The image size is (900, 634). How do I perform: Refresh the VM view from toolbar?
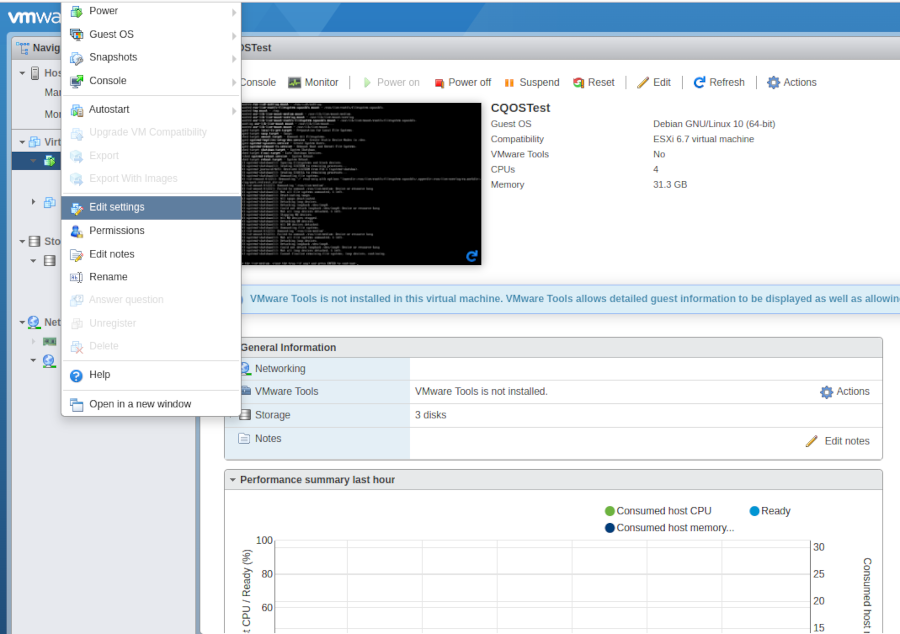pyautogui.click(x=719, y=83)
